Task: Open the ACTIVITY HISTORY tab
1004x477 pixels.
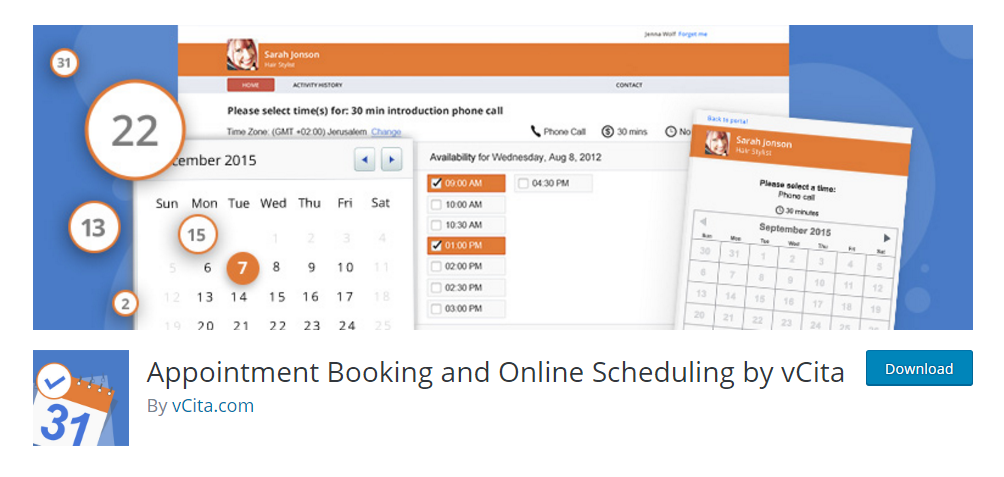Action: point(317,85)
